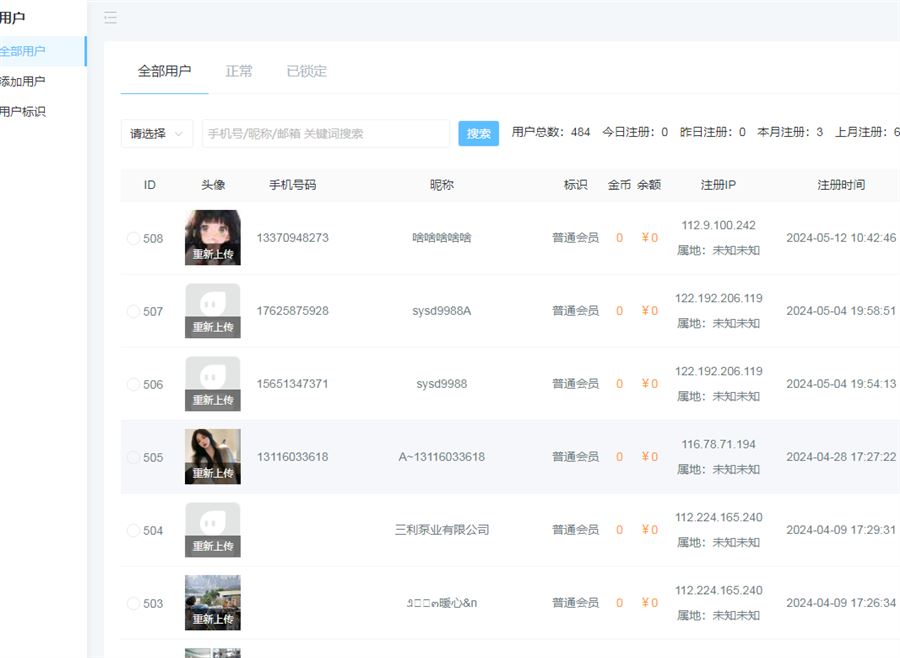Open 添加用户 in the left sidebar
The image size is (900, 658).
(x=22, y=81)
